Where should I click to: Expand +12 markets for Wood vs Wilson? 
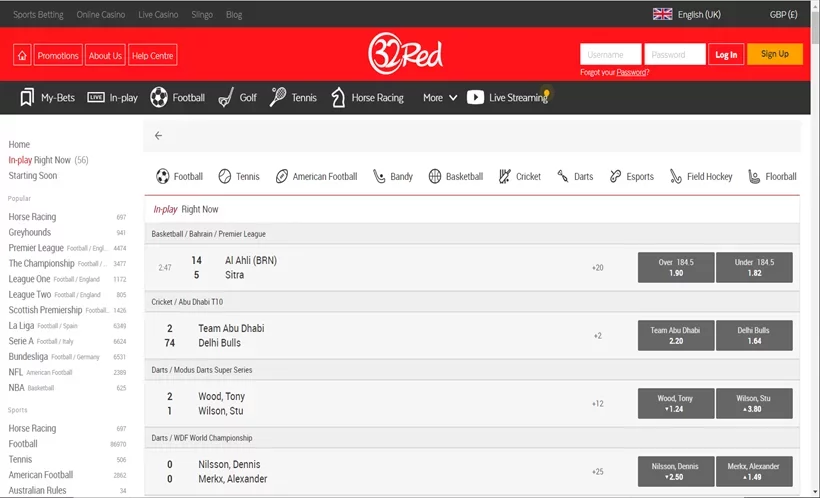click(598, 403)
